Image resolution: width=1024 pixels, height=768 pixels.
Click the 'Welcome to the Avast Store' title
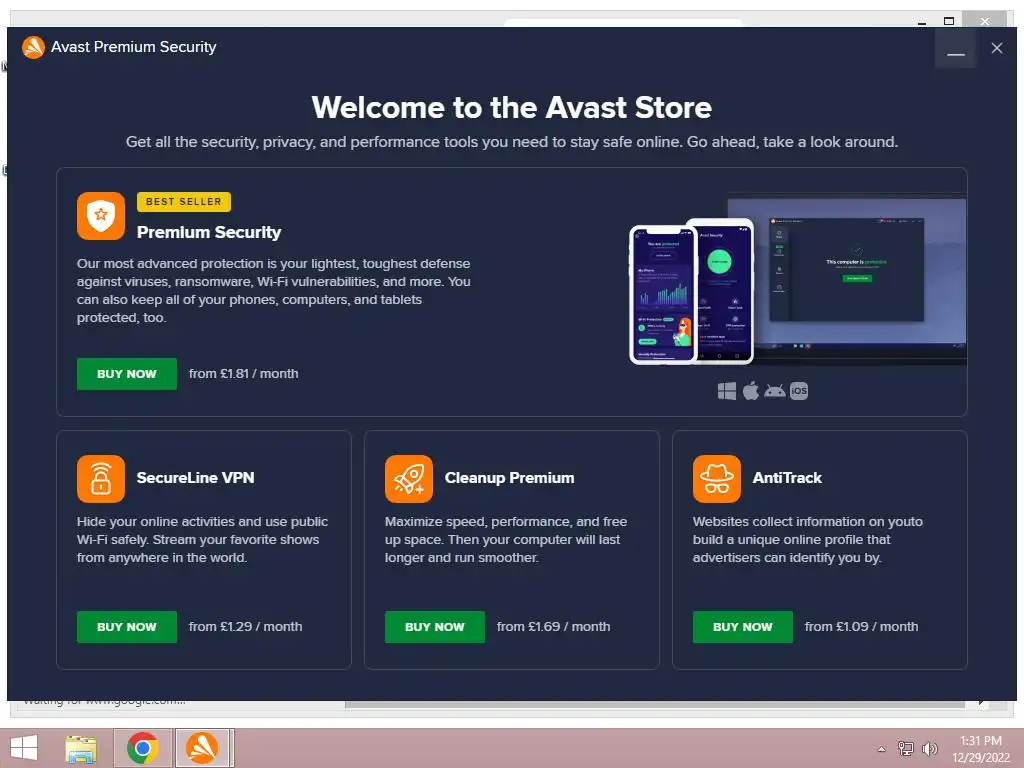pos(511,108)
